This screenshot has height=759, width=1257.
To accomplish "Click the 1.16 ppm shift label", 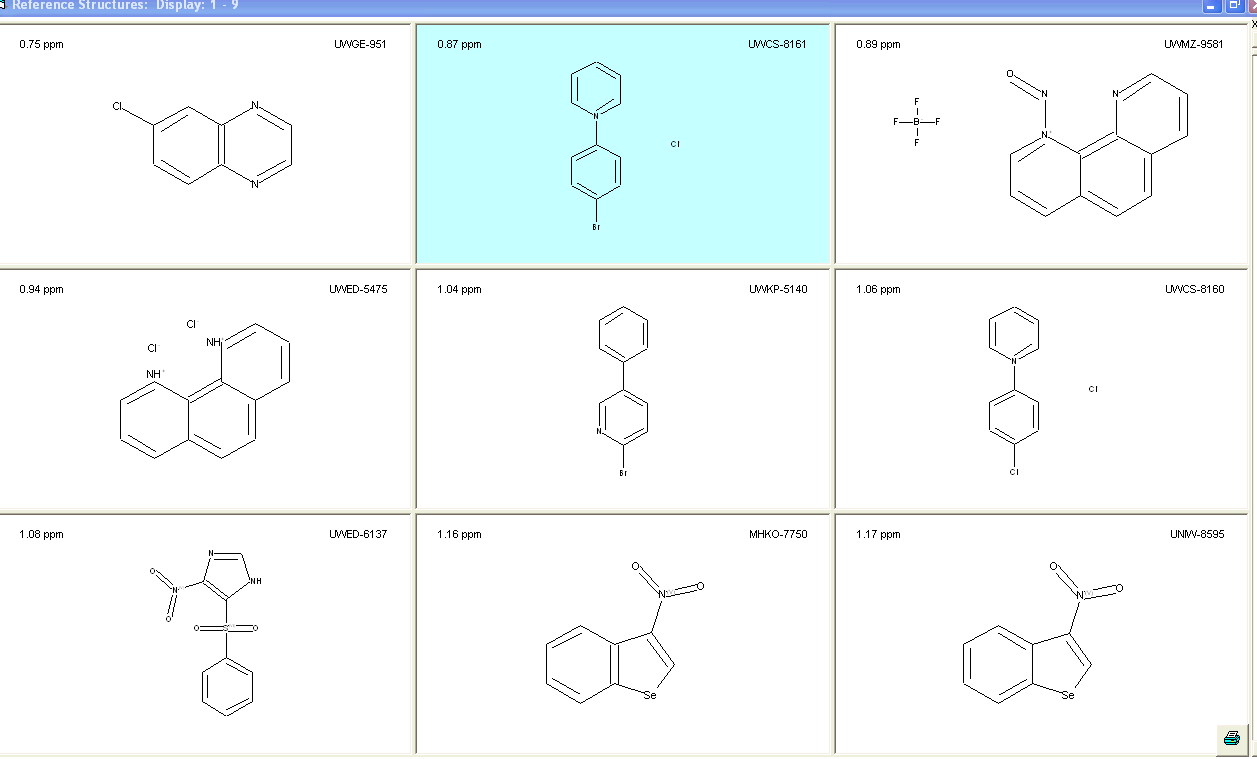I will tap(457, 534).
